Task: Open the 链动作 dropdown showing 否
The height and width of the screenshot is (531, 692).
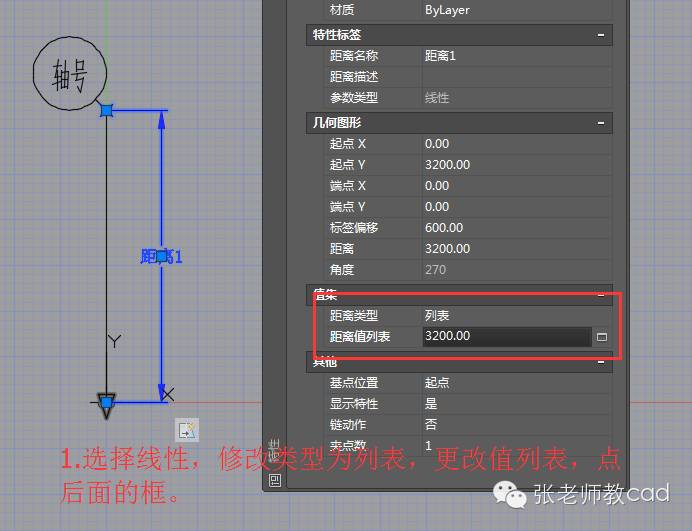Action: tap(516, 424)
